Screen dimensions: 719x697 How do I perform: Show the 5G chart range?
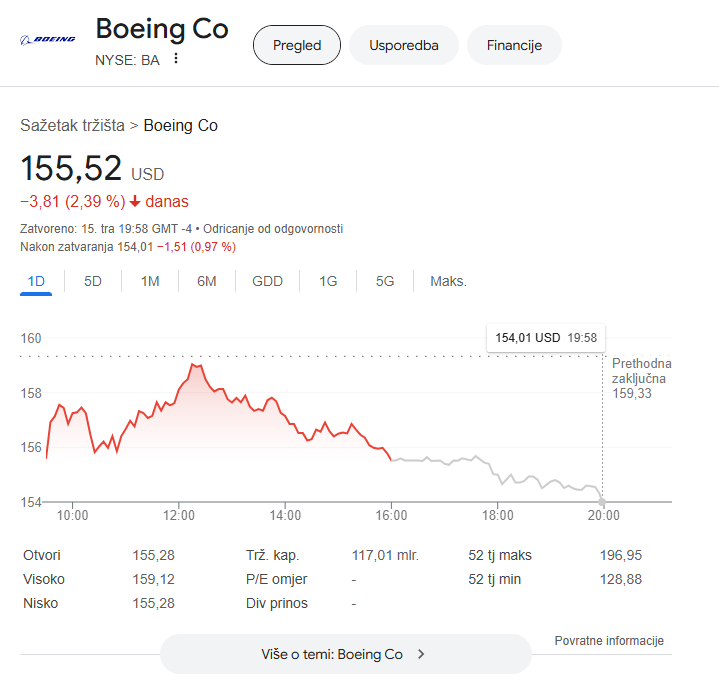385,281
